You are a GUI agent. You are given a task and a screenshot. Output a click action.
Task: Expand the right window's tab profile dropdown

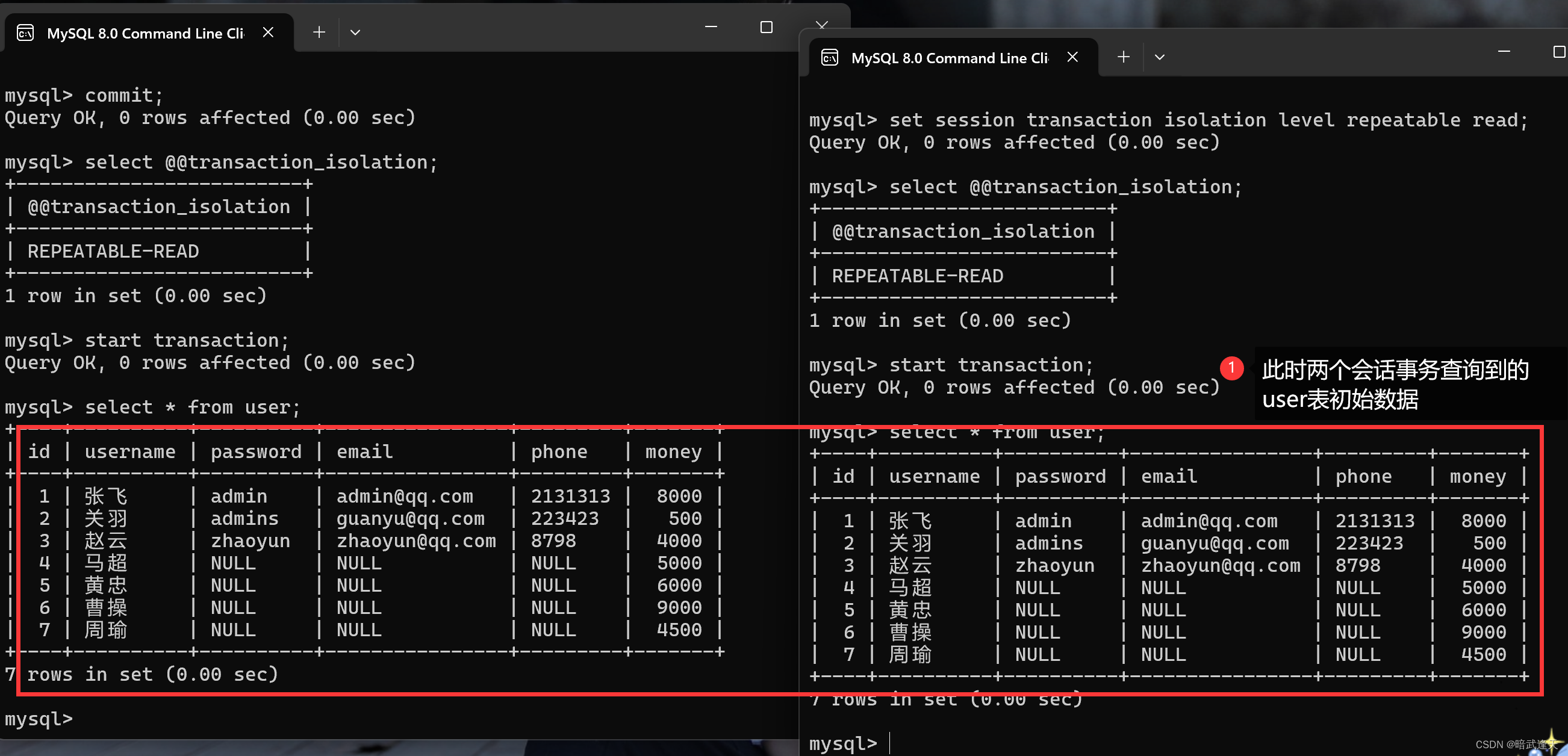coord(1160,57)
